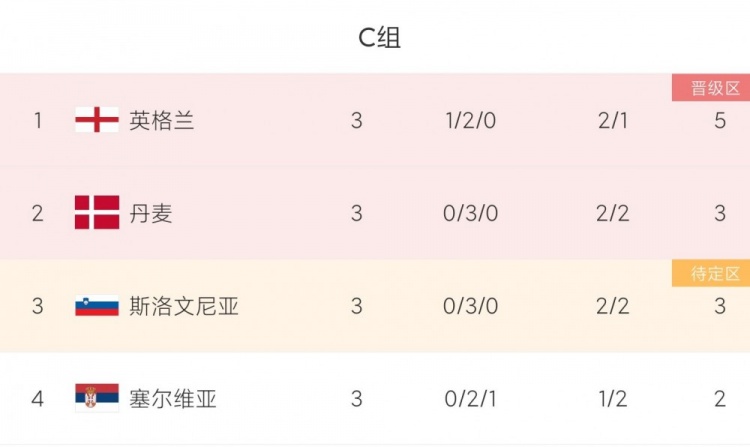Viewport: 750px width, 447px height.
Task: Click the 待定区 badge label
Action: [x=711, y=273]
